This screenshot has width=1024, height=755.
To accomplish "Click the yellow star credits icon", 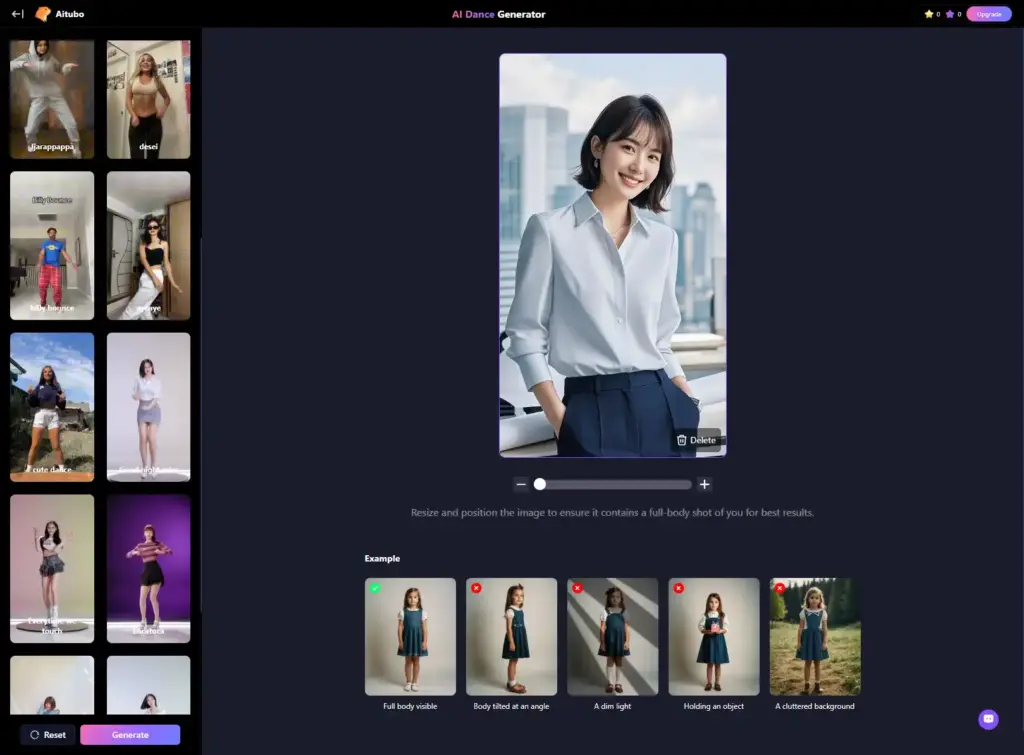I will (929, 14).
